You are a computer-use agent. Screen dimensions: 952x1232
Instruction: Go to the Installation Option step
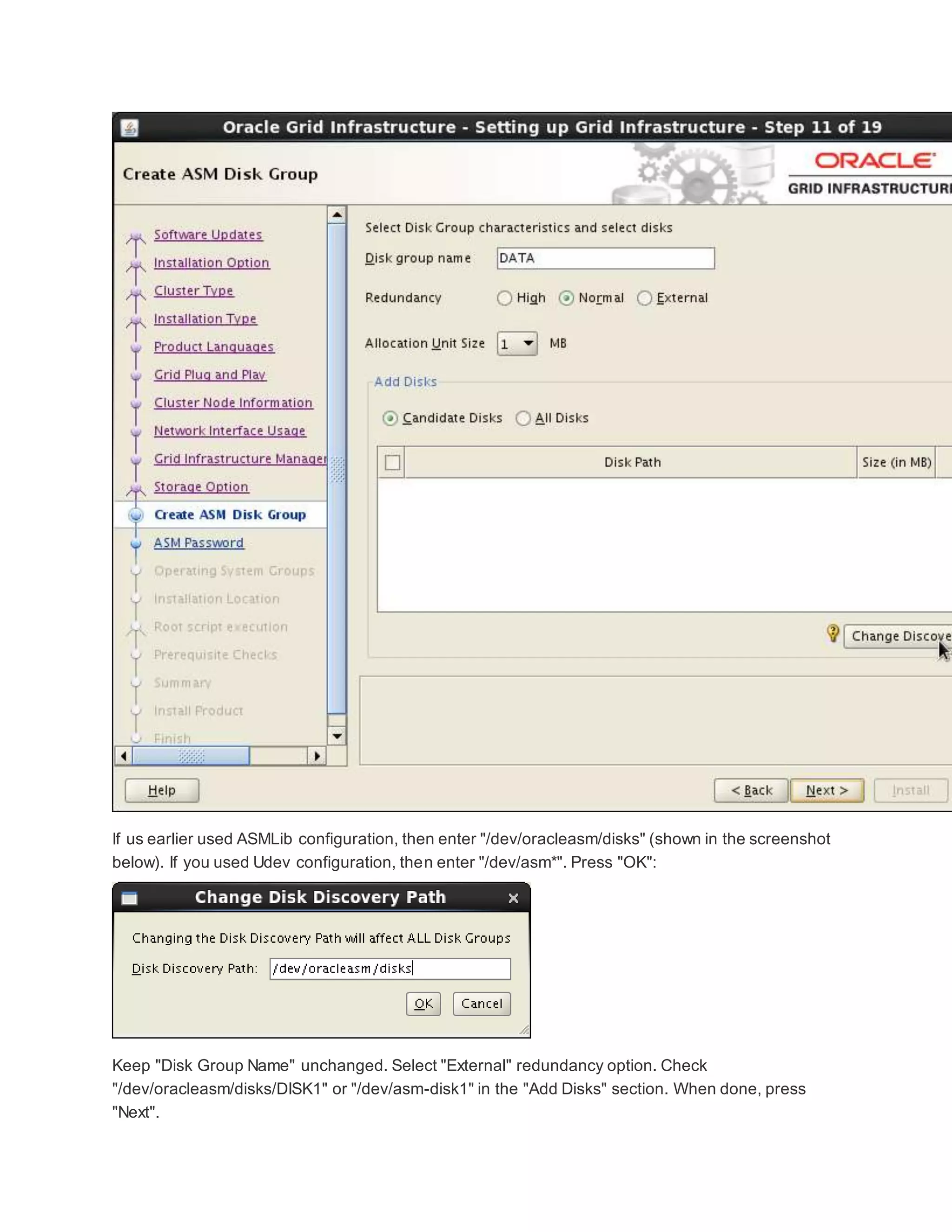point(212,263)
